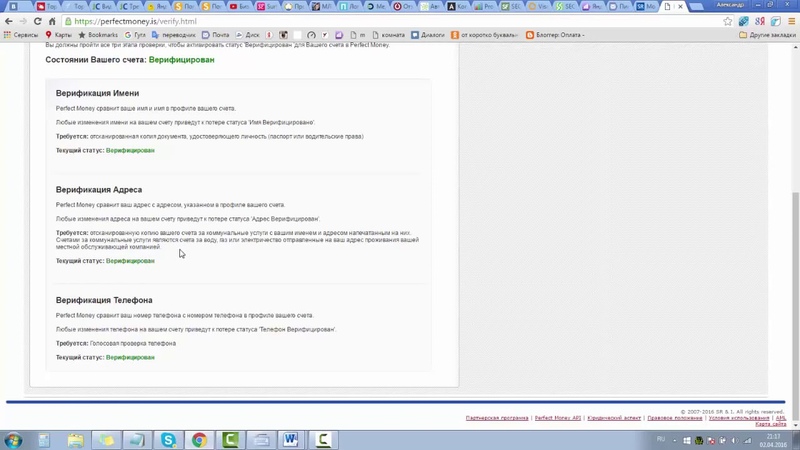Open Microsoft Word from the taskbar
Viewport: 800px width, 450px height.
(291, 440)
